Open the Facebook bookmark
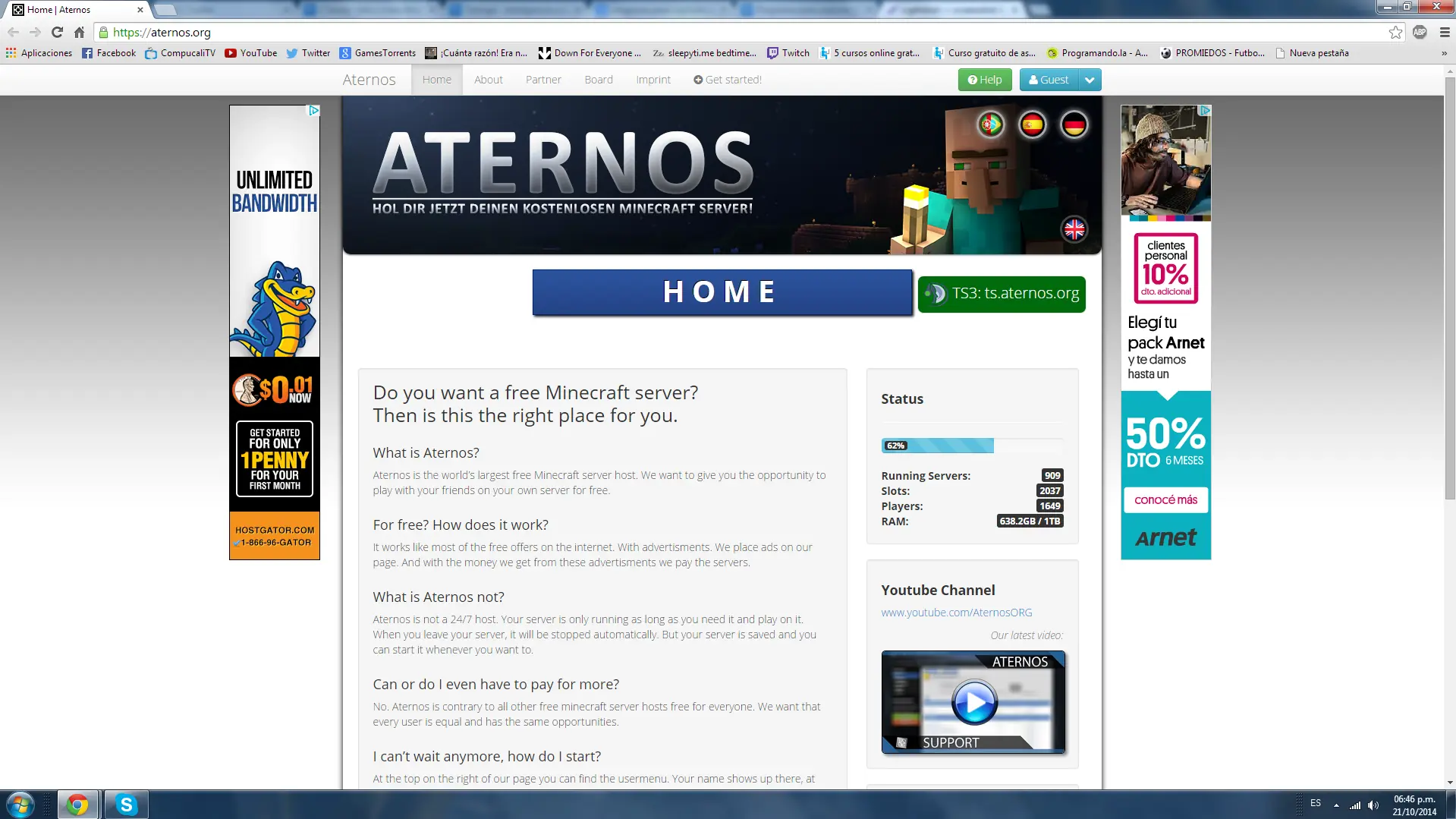The image size is (1456, 819). 108,53
